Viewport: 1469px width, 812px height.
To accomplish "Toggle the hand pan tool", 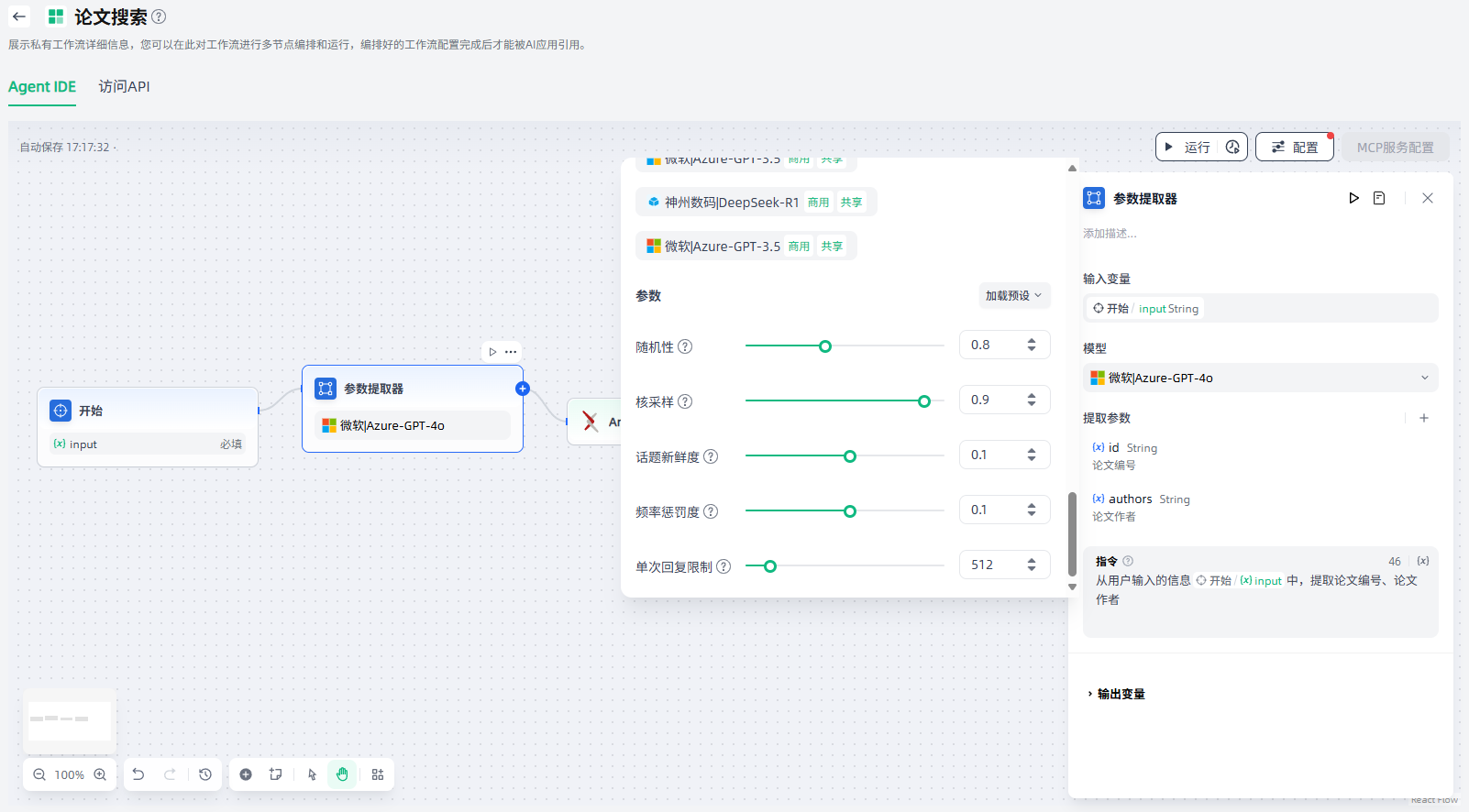I will tap(342, 774).
